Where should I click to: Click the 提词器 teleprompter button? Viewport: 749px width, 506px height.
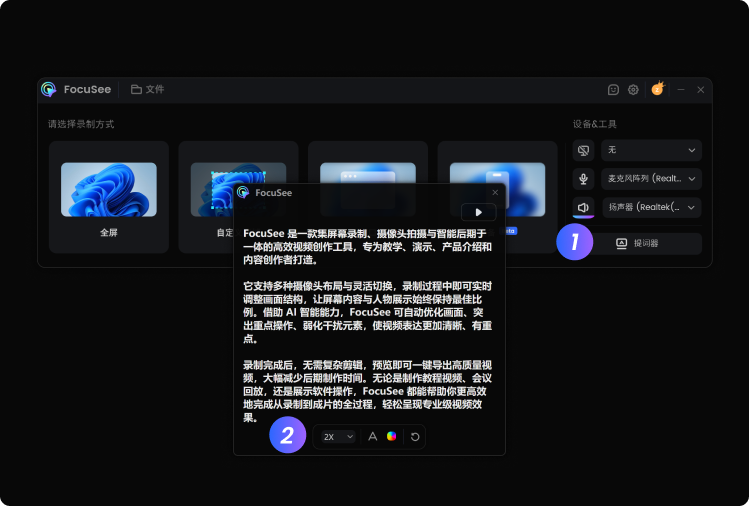click(x=638, y=243)
